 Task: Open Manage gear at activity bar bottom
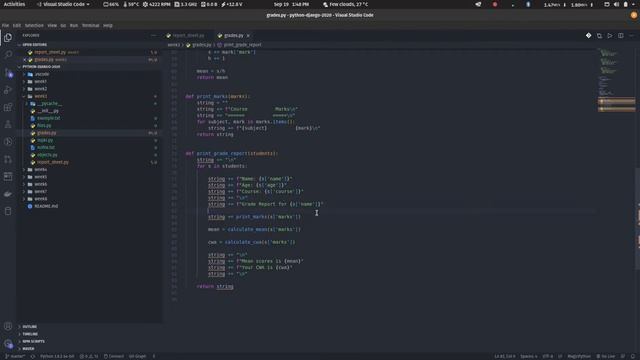coord(8,344)
